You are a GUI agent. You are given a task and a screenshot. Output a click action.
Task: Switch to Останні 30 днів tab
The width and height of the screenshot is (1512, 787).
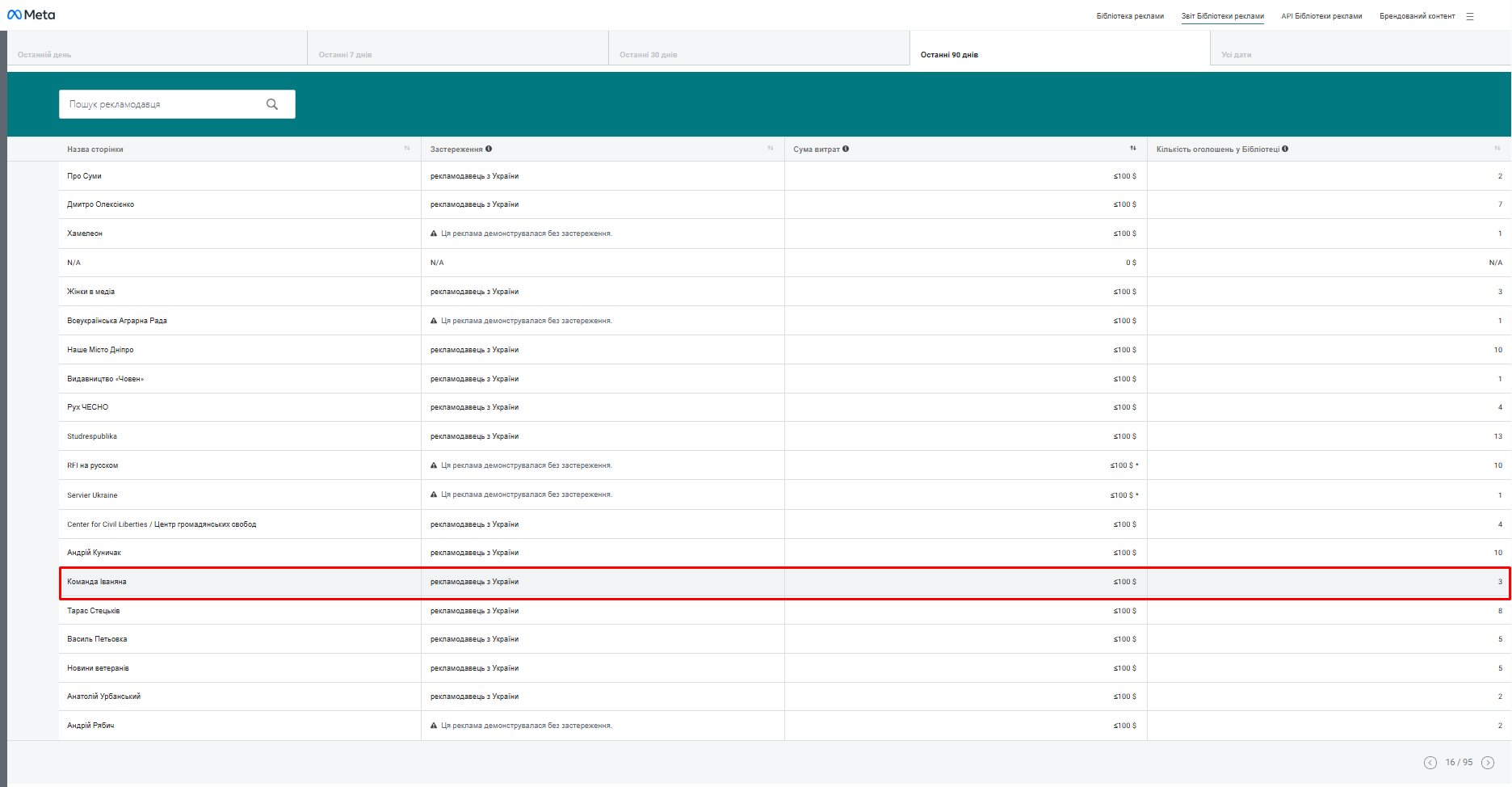(648, 55)
